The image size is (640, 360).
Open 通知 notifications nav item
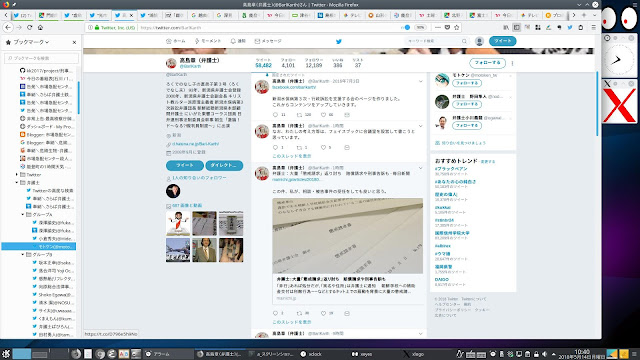[238, 41]
